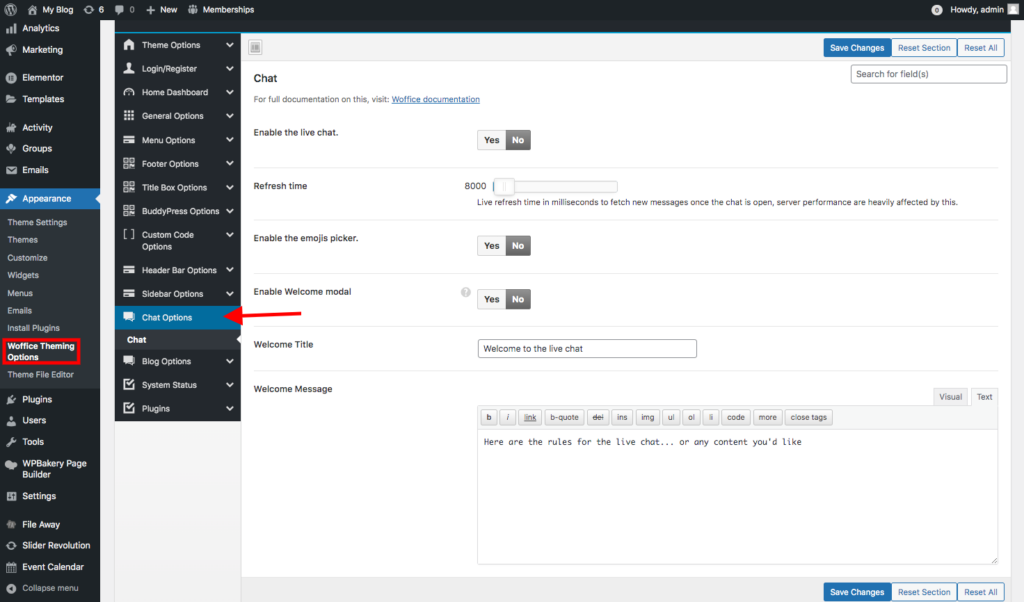
Task: Click the Memberships icon in admin bar
Action: 193,10
